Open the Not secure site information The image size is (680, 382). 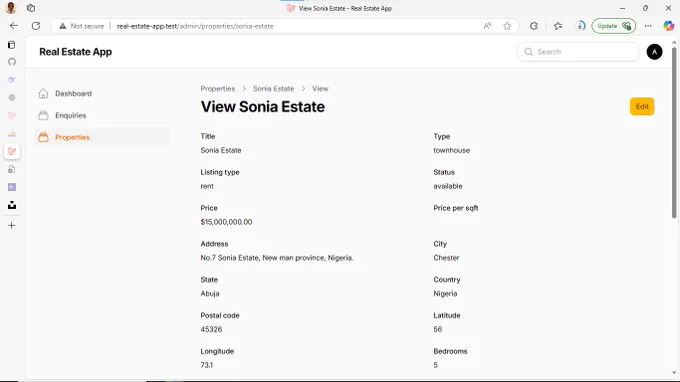pyautogui.click(x=82, y=26)
